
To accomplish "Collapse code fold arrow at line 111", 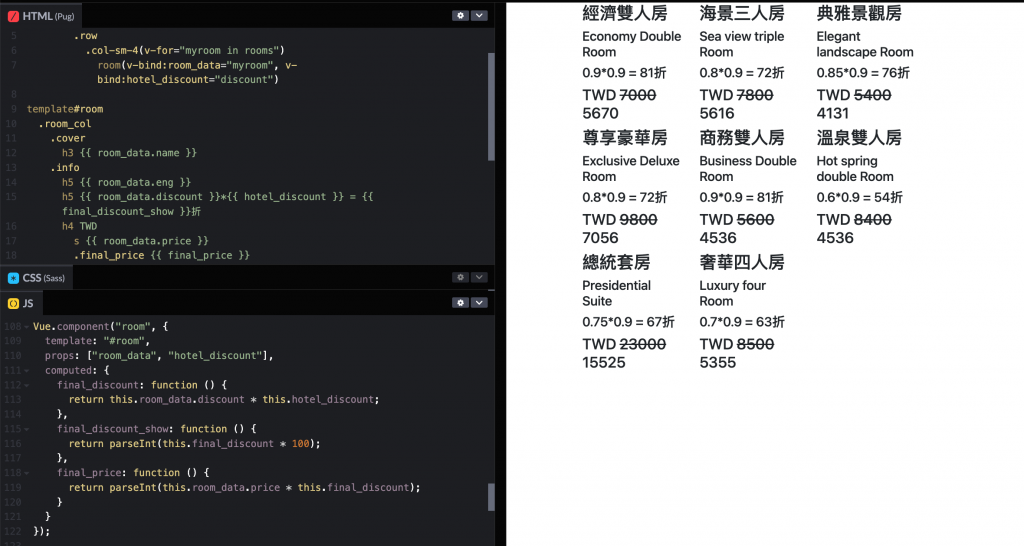I will click(27, 370).
